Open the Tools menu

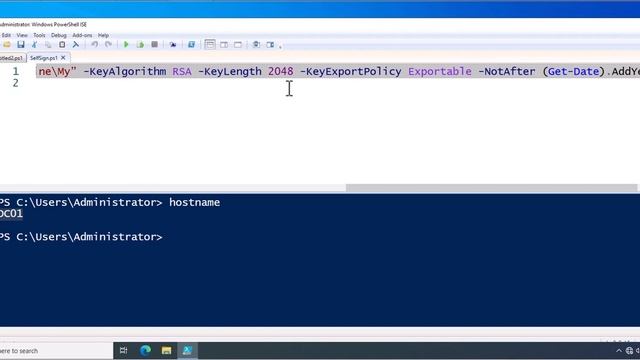pyautogui.click(x=39, y=35)
